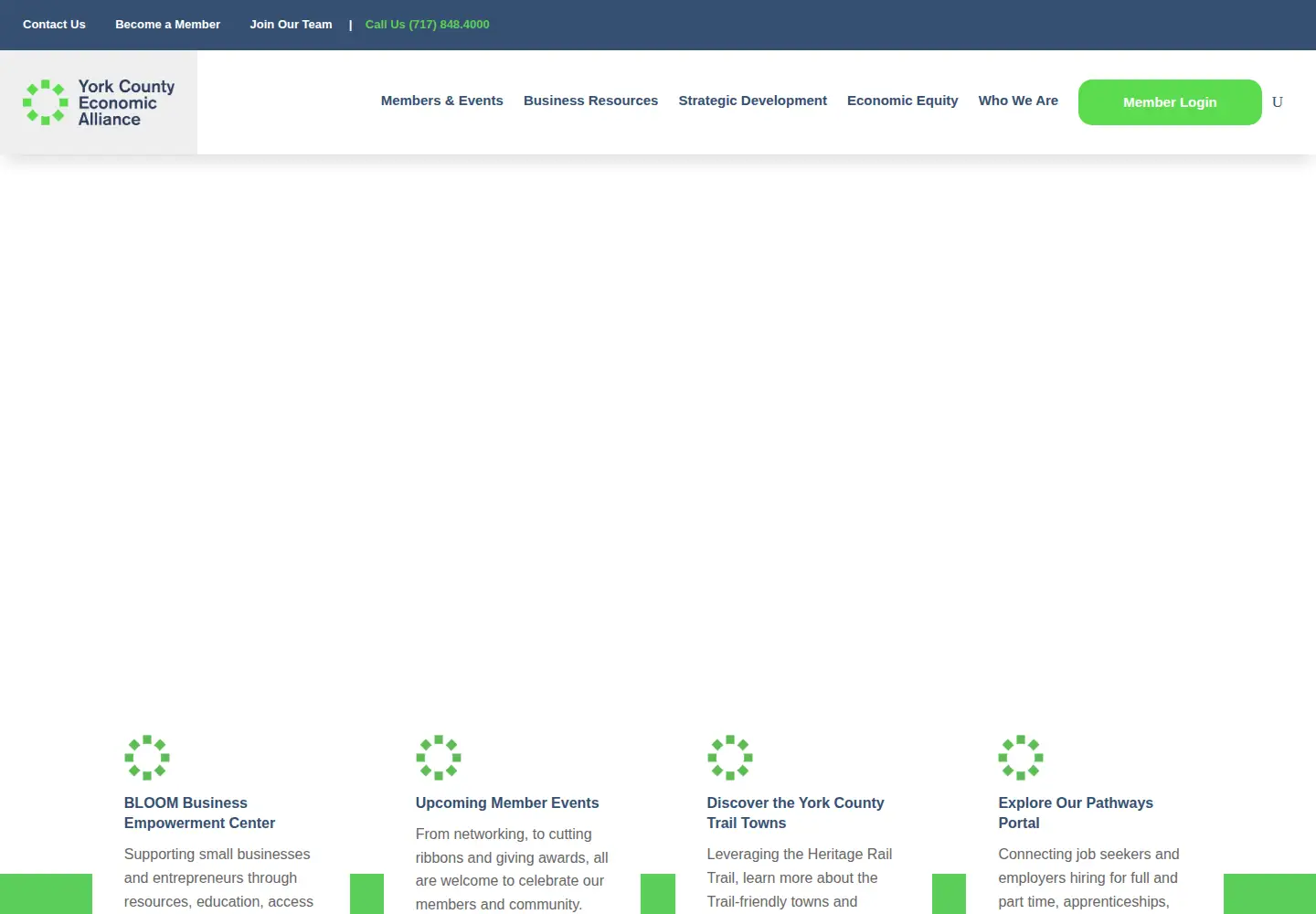This screenshot has width=1316, height=914.
Task: Open Upcoming Member Events heading link
Action: pos(507,802)
